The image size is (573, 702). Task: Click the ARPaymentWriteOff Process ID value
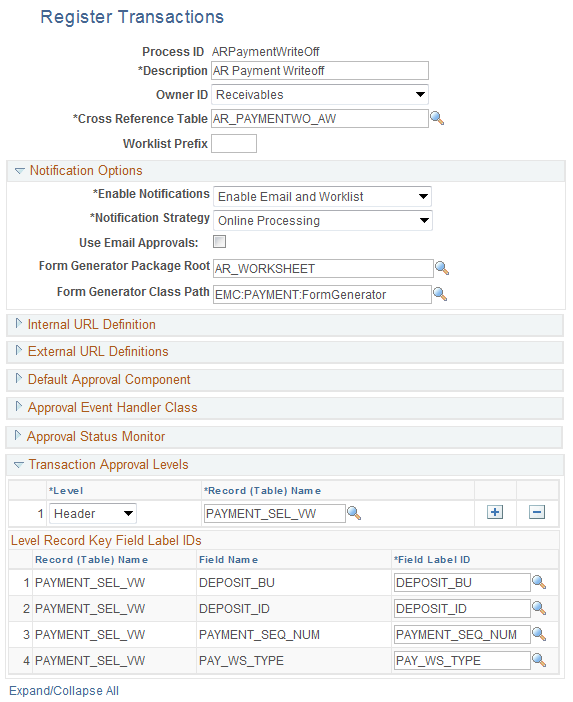[265, 51]
